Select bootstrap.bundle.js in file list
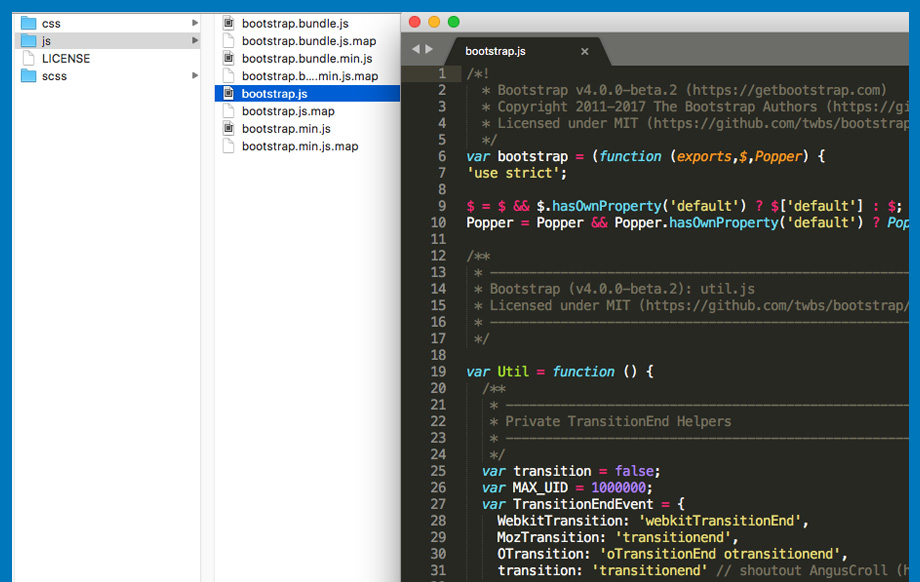The image size is (920, 582). click(295, 23)
